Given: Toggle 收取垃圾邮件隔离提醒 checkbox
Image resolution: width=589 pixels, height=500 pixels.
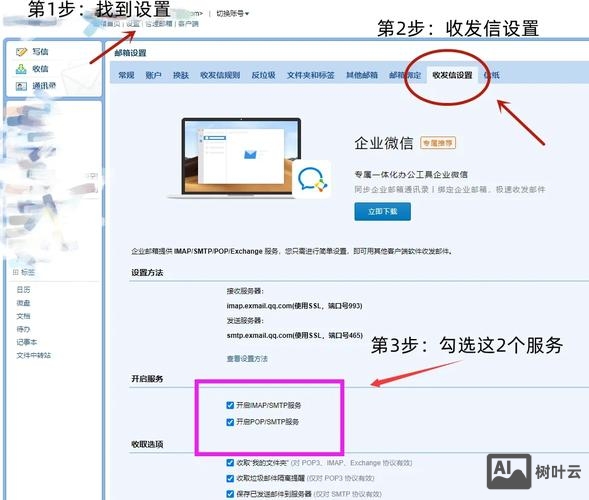Looking at the screenshot, I should 230,478.
